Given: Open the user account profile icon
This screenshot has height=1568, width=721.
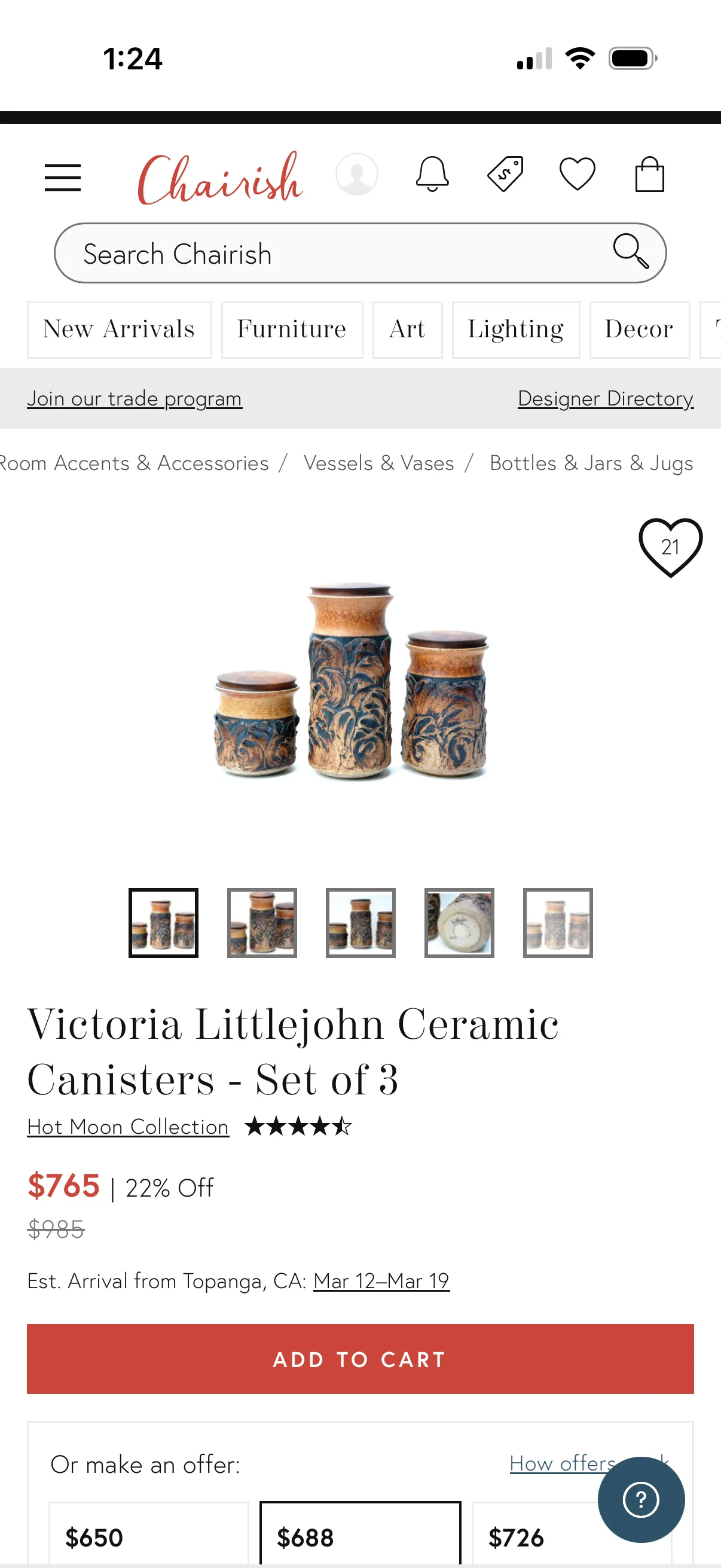Looking at the screenshot, I should (x=356, y=174).
